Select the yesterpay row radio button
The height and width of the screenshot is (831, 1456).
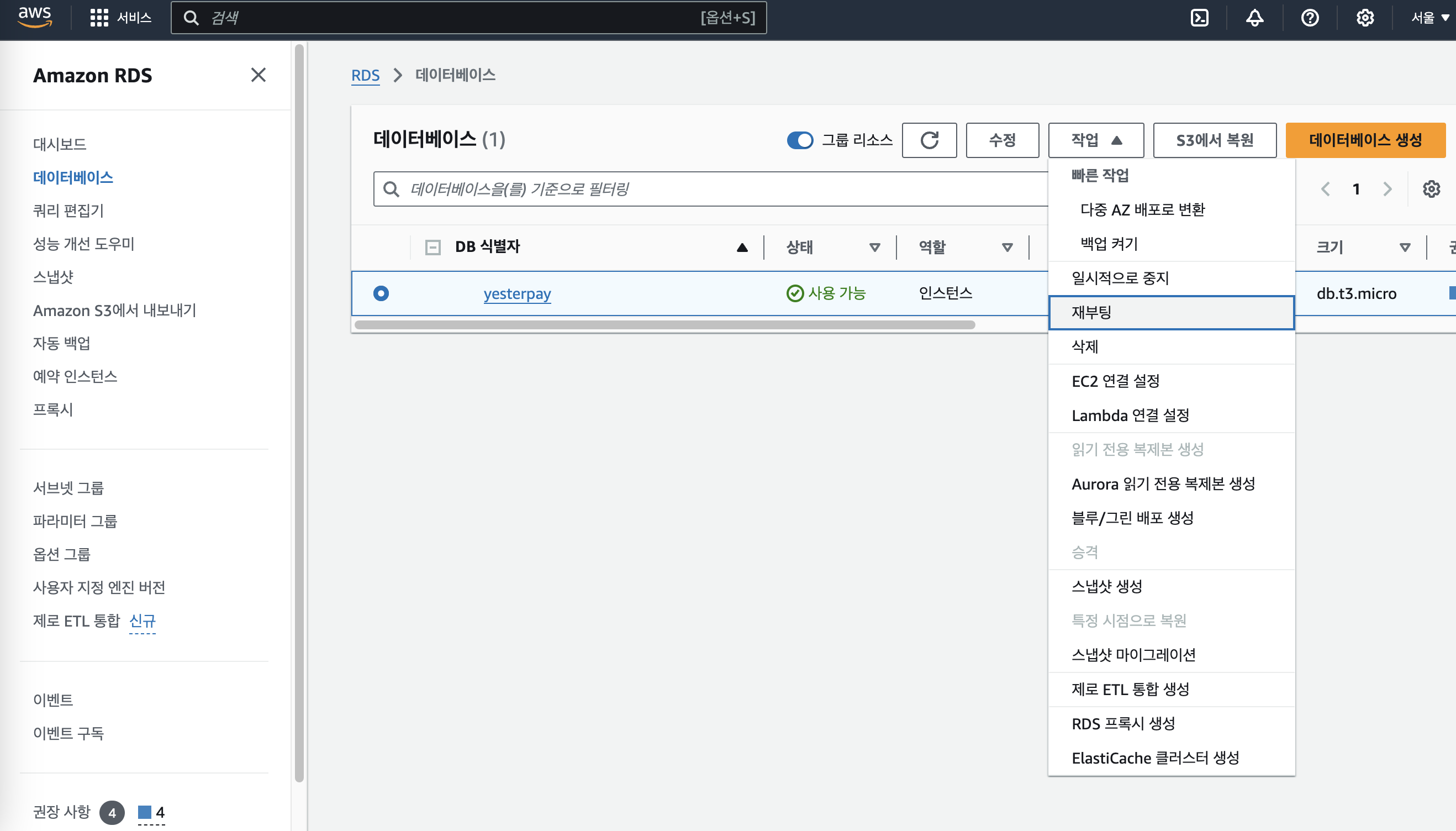pos(381,293)
